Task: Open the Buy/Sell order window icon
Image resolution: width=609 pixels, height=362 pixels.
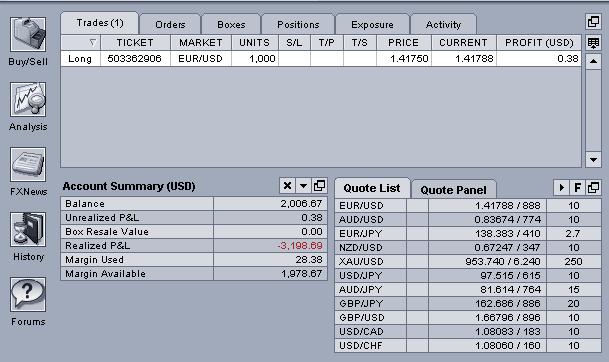Action: (28, 35)
